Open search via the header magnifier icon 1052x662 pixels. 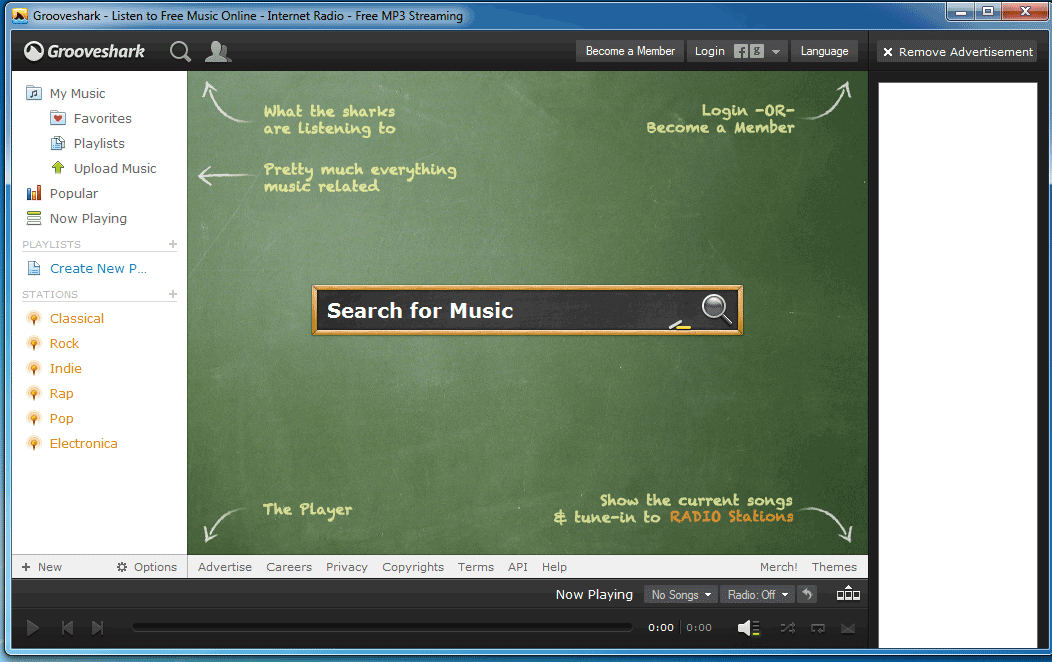coord(180,51)
